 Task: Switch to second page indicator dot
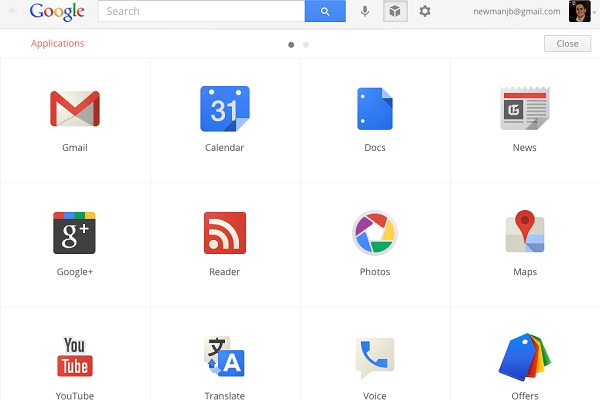(x=306, y=45)
